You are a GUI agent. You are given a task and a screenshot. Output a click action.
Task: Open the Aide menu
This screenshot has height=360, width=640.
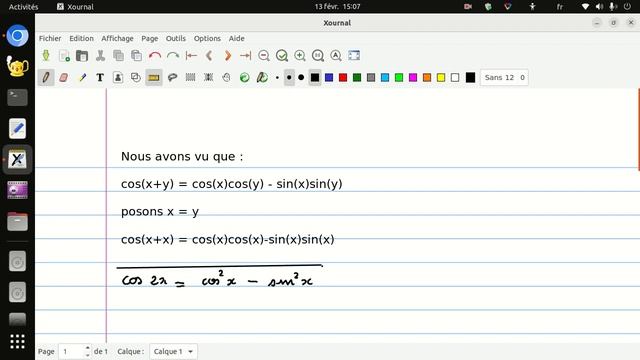point(236,38)
